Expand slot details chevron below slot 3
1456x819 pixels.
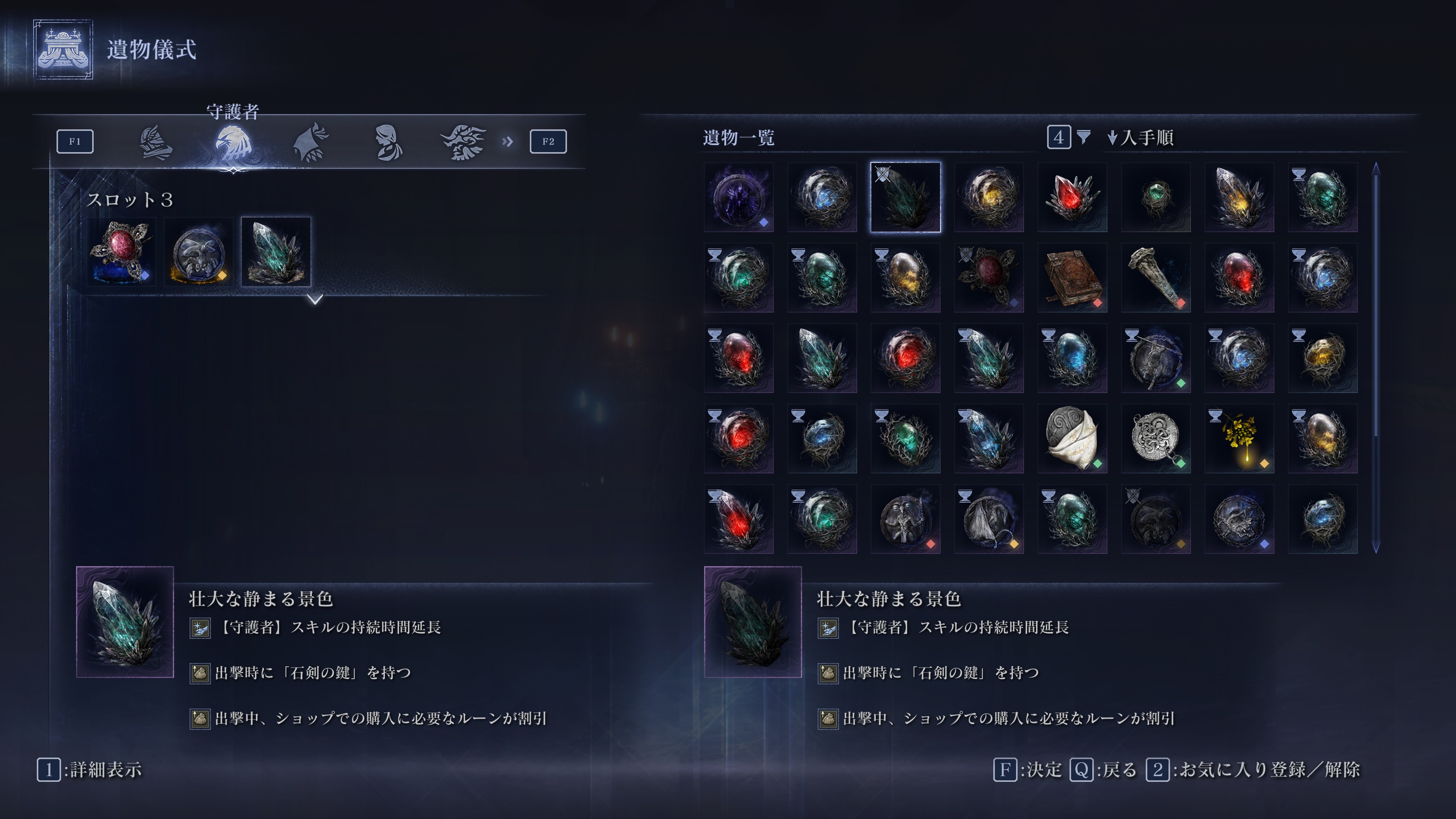tap(316, 299)
